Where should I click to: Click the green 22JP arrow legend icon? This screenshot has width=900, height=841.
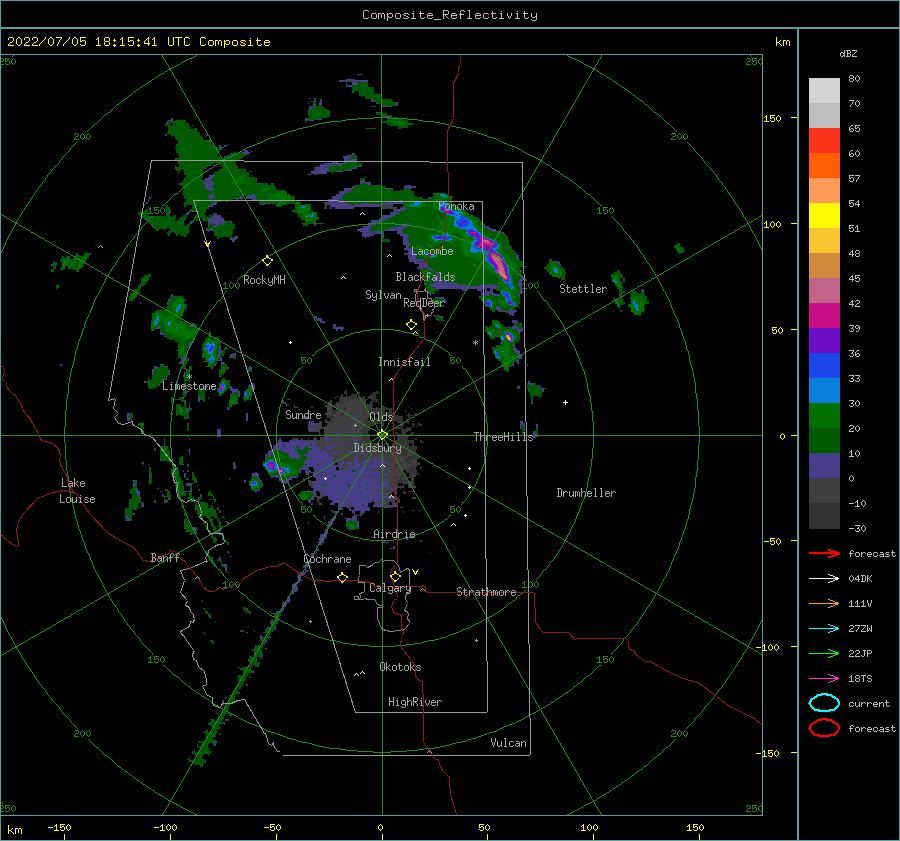pyautogui.click(x=824, y=653)
